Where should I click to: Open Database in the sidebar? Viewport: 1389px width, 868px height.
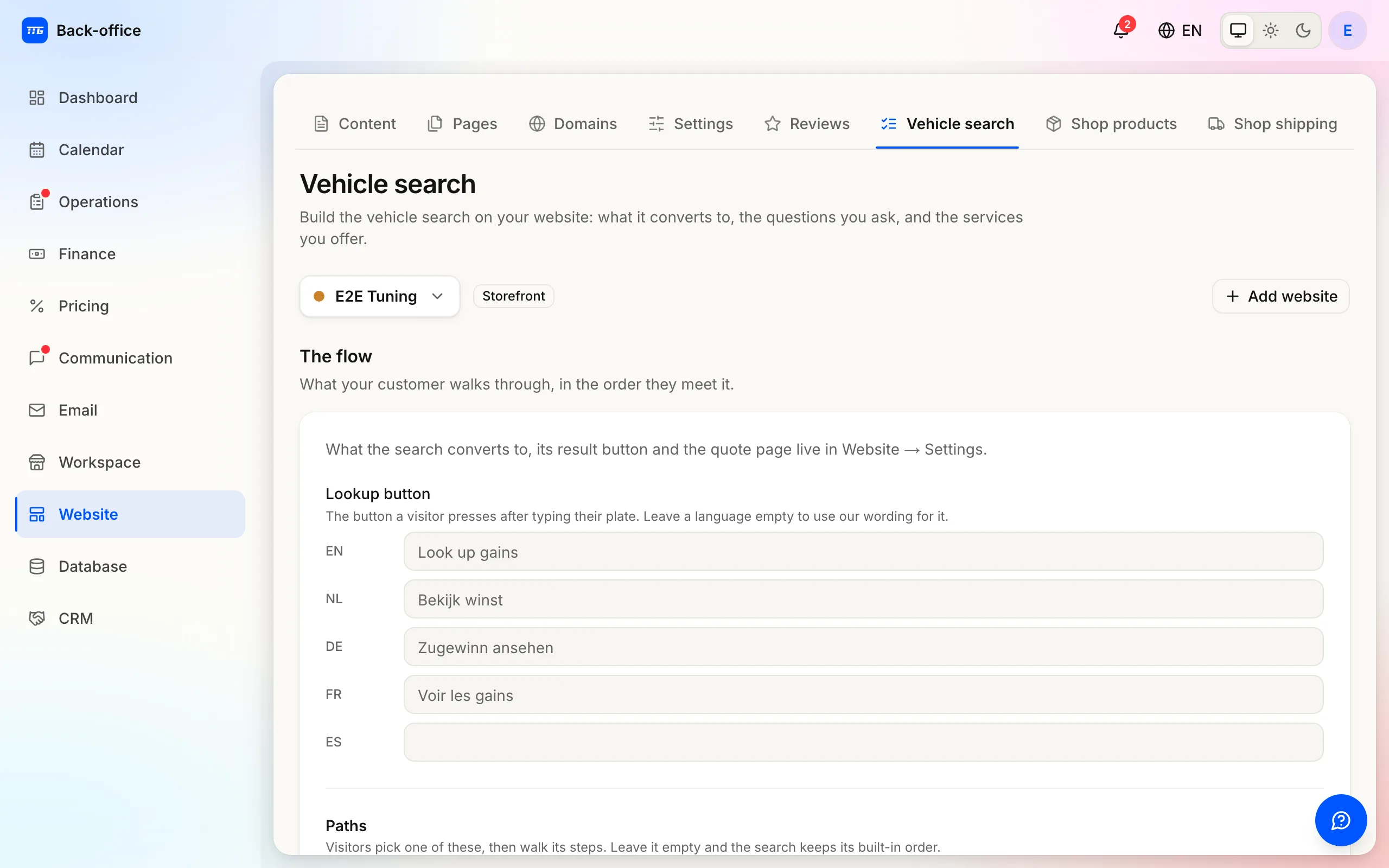[130, 566]
